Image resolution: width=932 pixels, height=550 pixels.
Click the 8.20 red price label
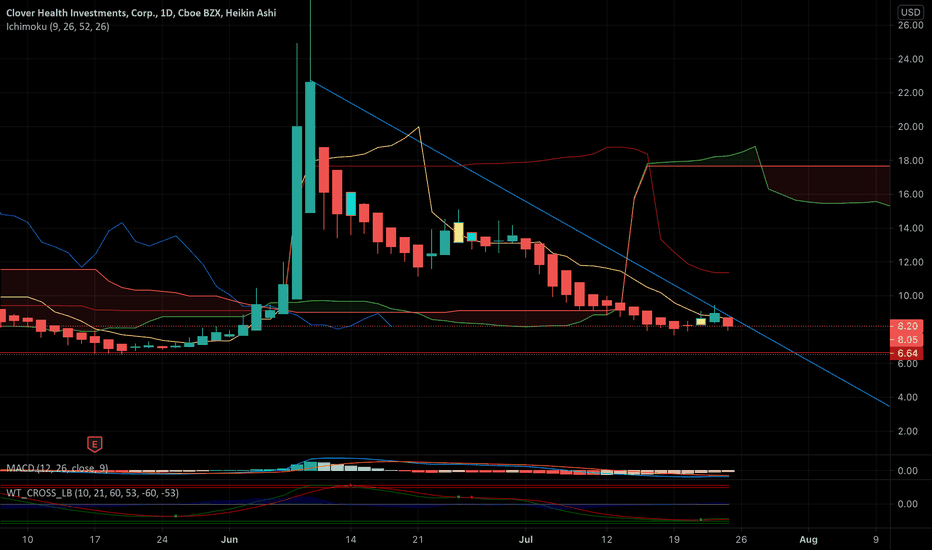907,326
